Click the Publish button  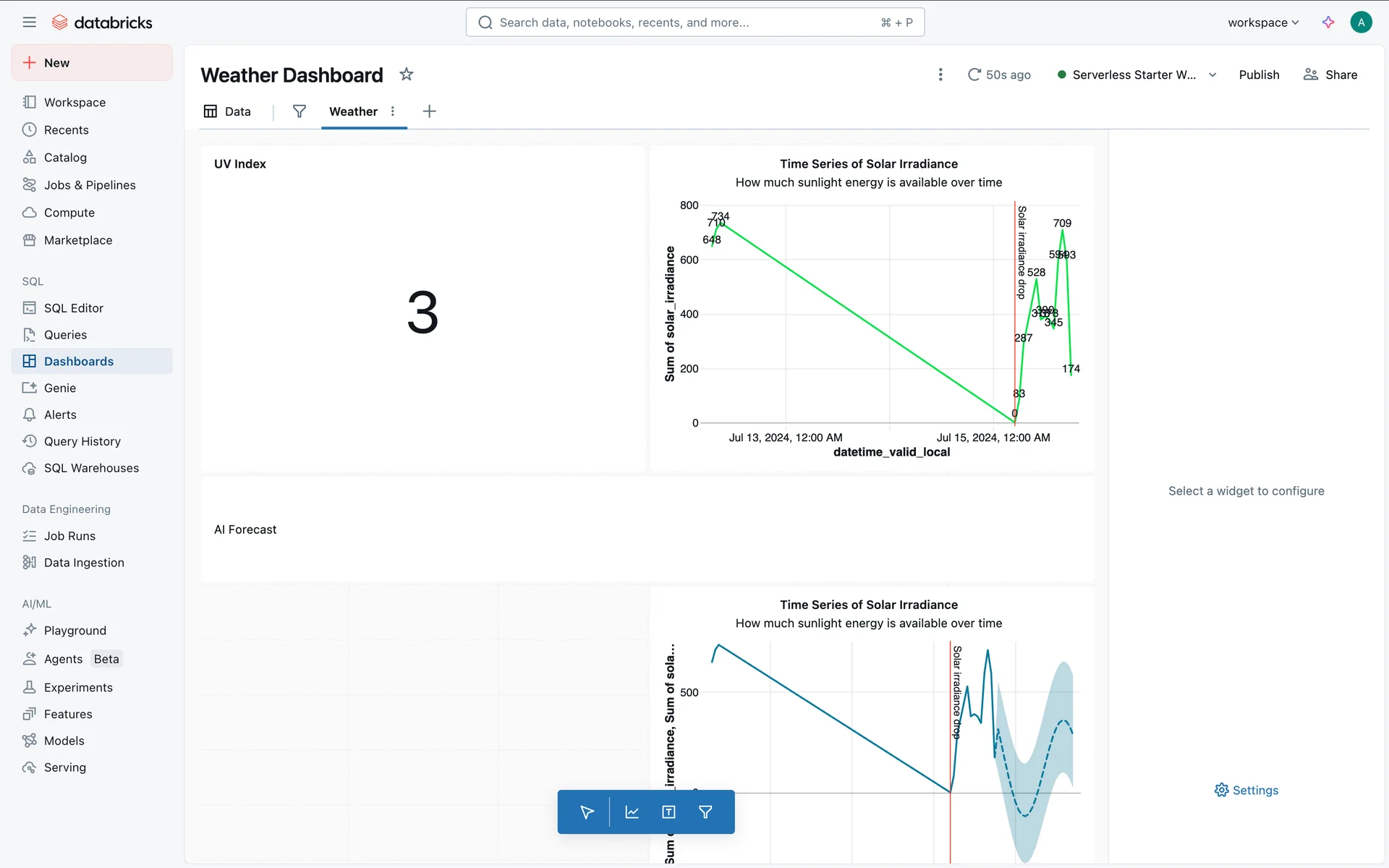(1259, 75)
